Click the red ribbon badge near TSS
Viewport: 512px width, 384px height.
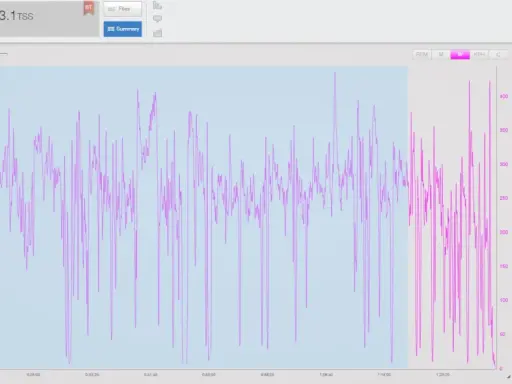[x=88, y=8]
